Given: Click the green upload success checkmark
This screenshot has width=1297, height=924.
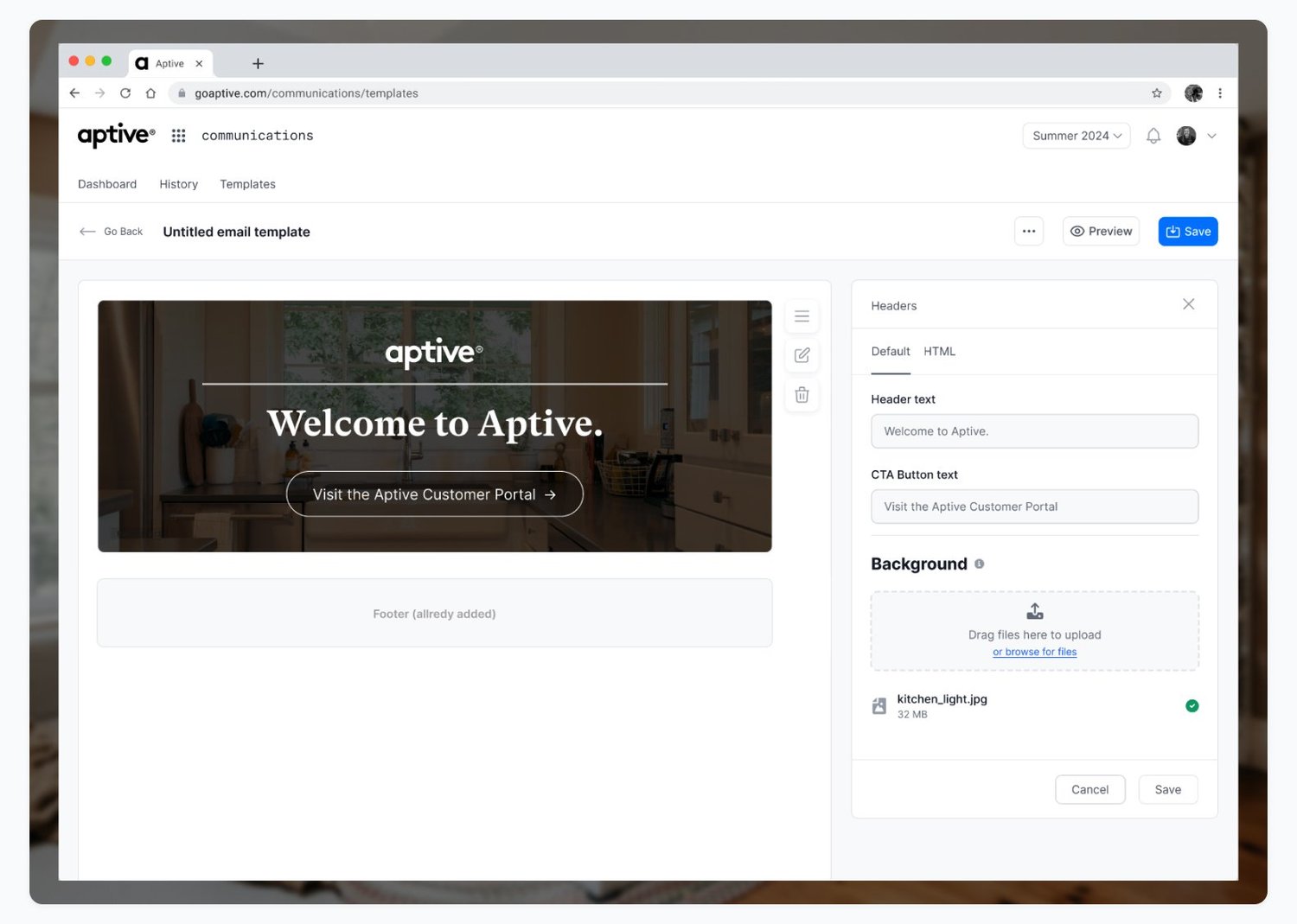Looking at the screenshot, I should [1192, 706].
